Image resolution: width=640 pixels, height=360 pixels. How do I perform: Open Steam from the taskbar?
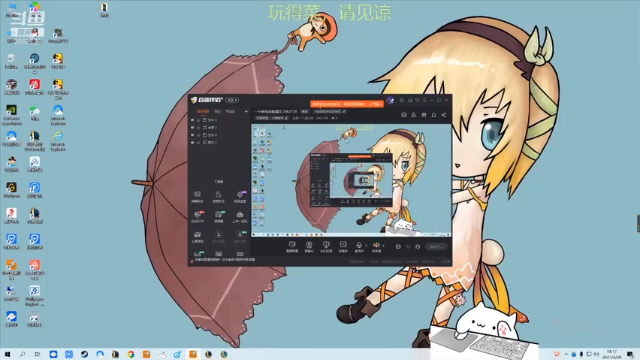click(x=84, y=354)
